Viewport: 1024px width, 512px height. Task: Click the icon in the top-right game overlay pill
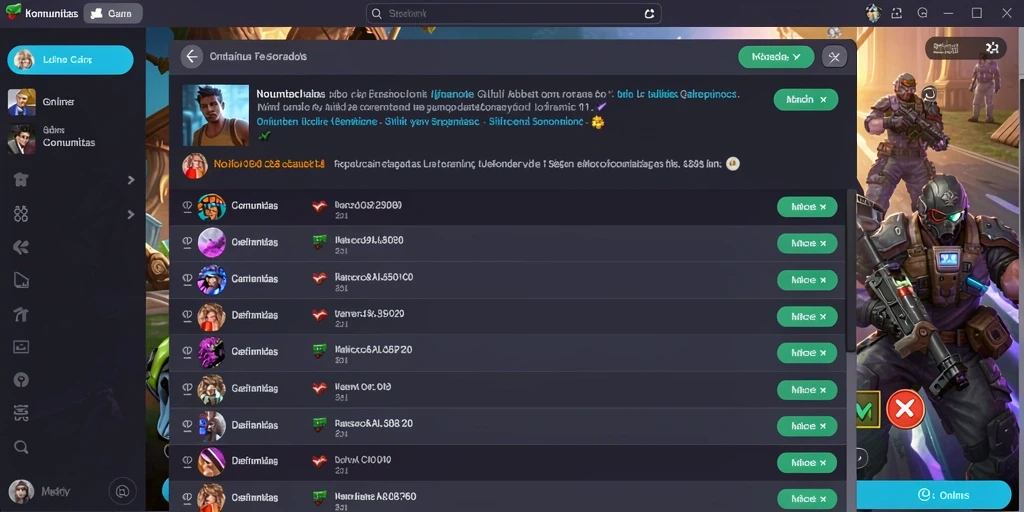click(x=993, y=47)
